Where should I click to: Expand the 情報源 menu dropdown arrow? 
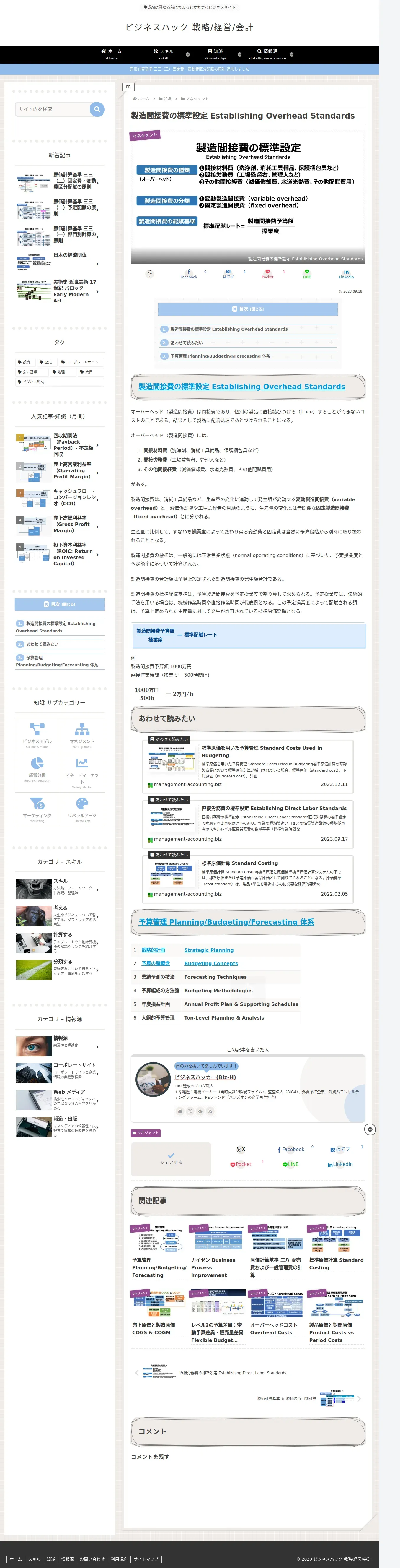[292, 54]
